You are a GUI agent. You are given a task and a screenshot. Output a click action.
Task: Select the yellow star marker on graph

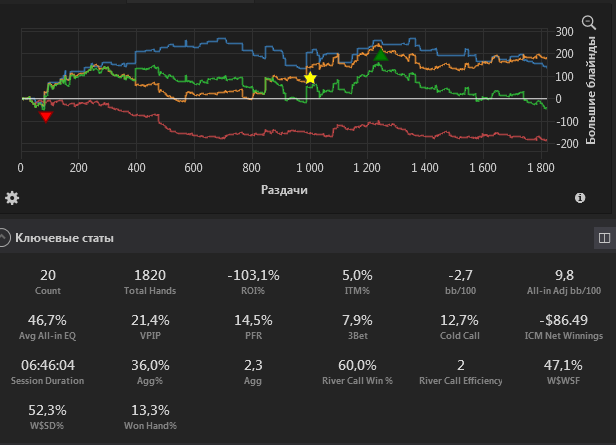point(310,78)
